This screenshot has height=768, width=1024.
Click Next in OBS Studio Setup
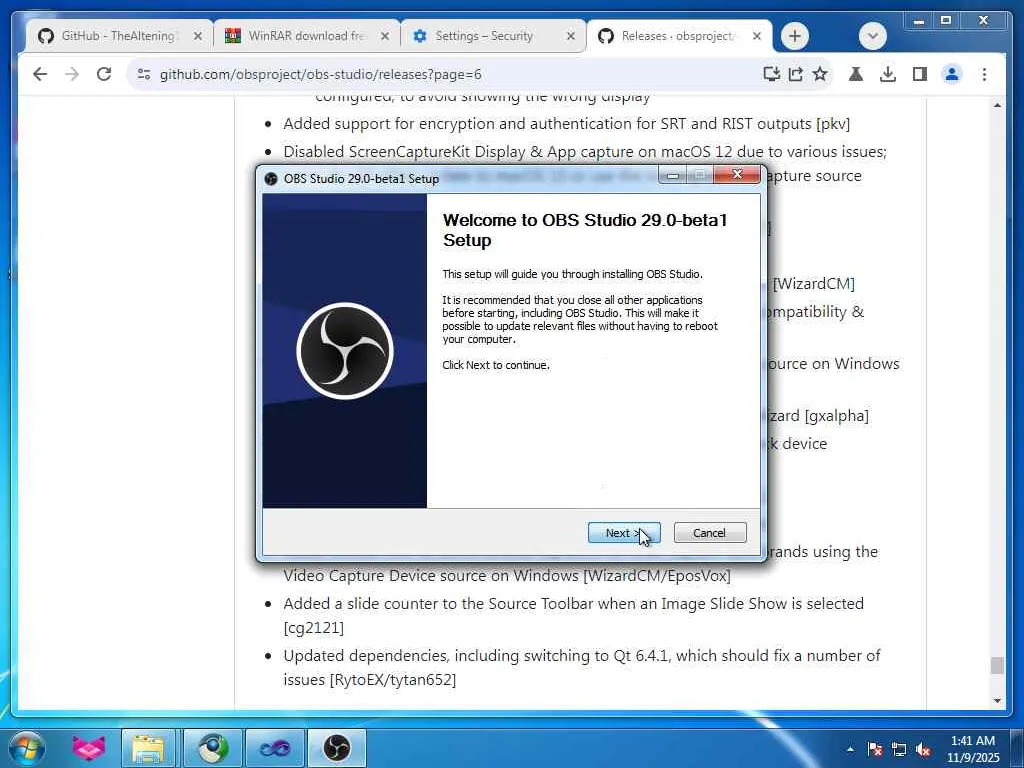(624, 533)
